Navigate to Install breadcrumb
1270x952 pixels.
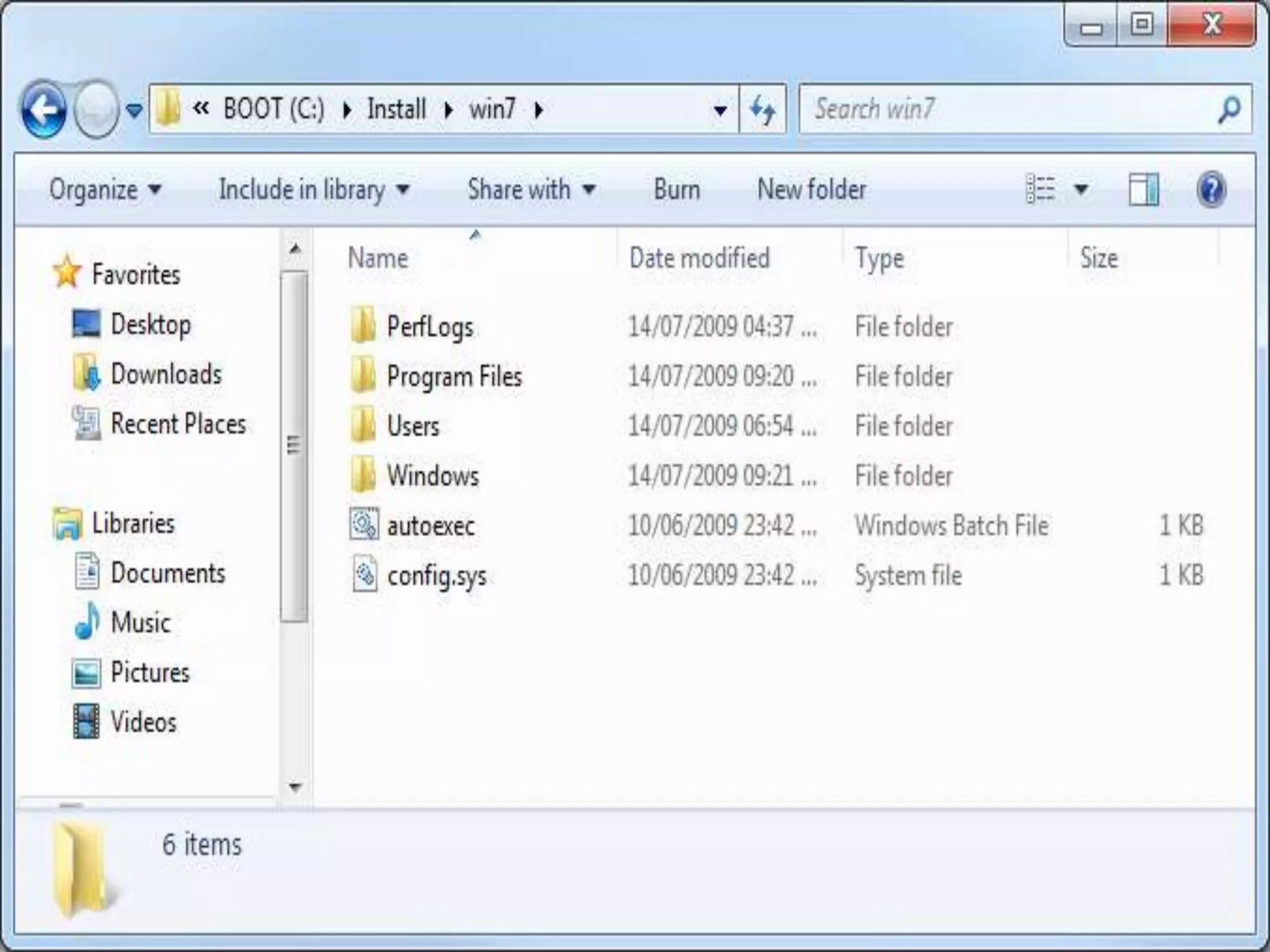pyautogui.click(x=396, y=109)
